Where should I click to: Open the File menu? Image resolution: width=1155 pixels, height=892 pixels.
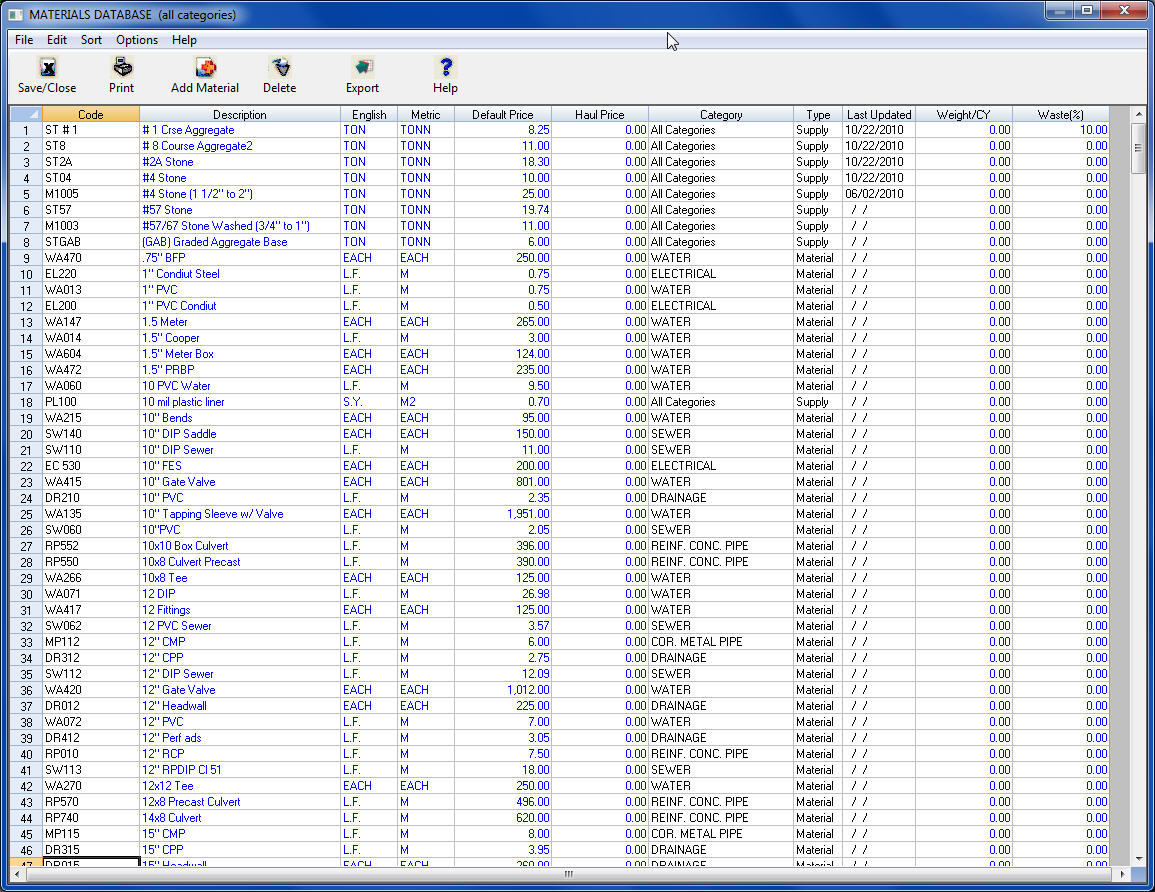[x=24, y=40]
